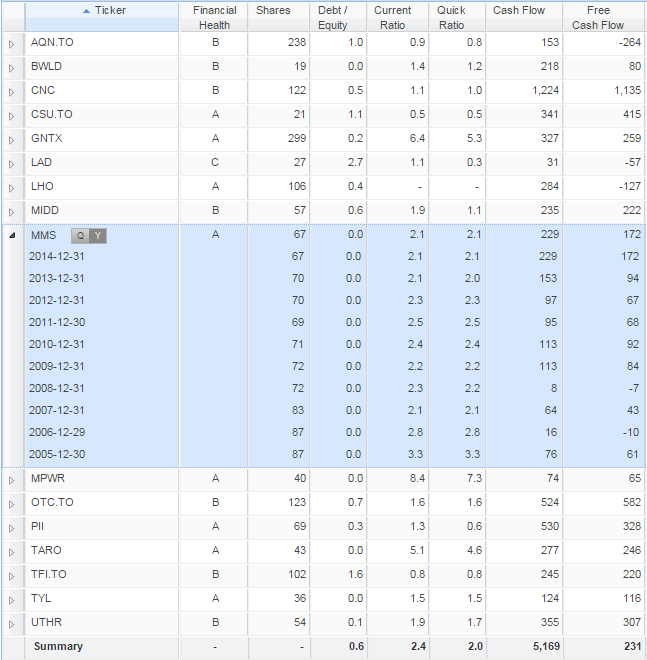Expand the OTC.TO row
The width and height of the screenshot is (647, 660).
point(12,504)
